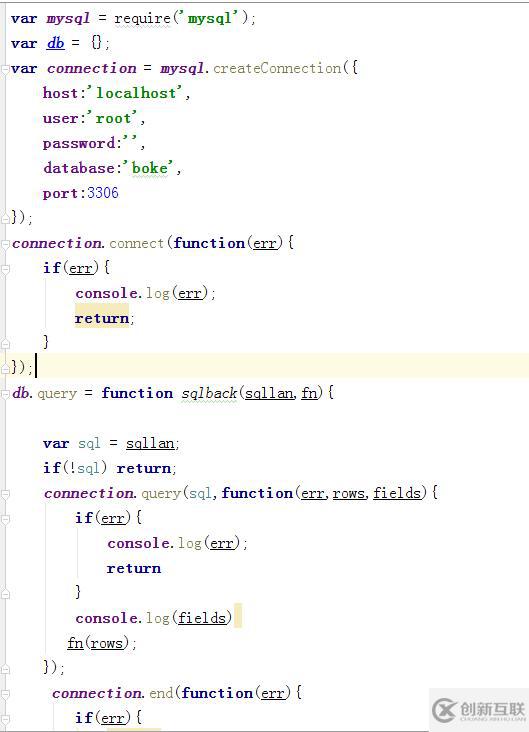Collapse the connection.connect callback fold marker
Image resolution: width=529 pixels, height=732 pixels.
point(5,244)
